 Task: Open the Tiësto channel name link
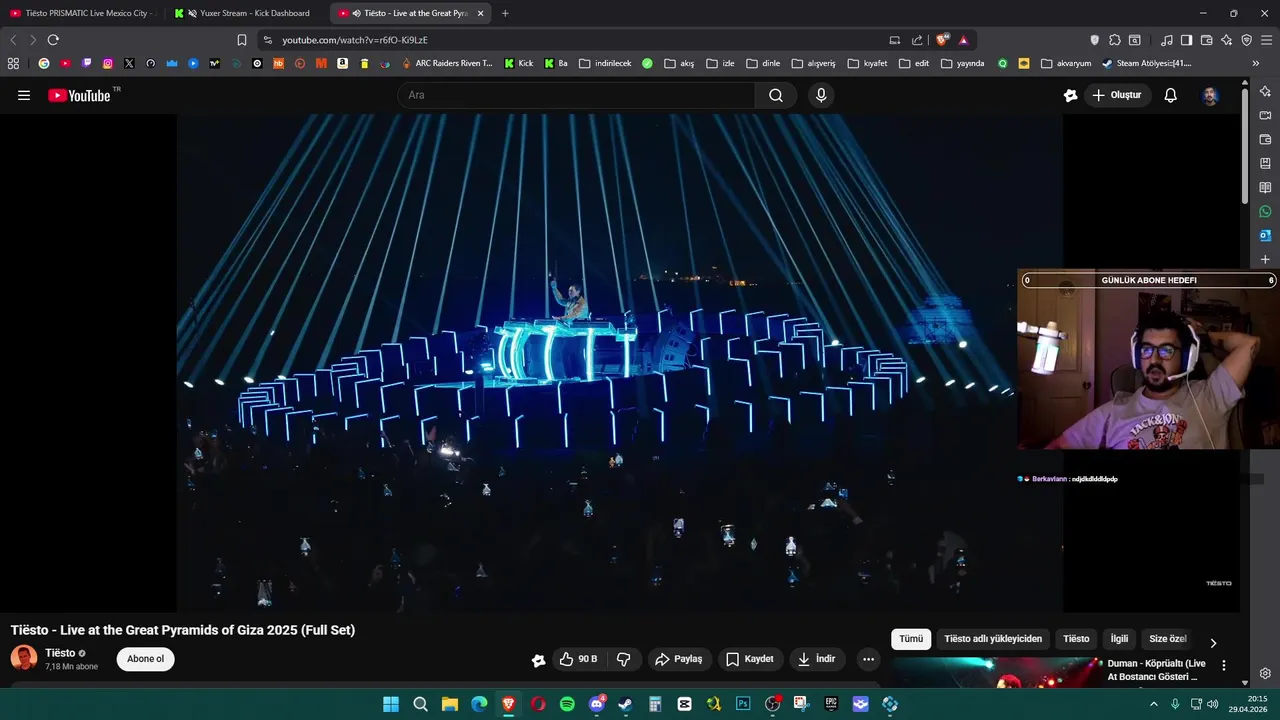[60, 653]
